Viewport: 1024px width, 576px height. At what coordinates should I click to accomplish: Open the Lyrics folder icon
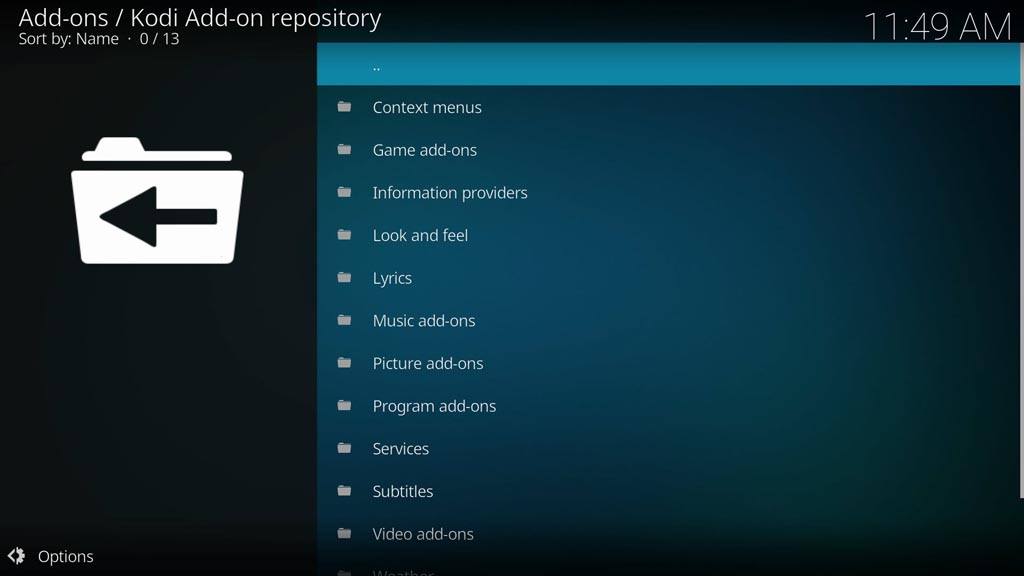pyautogui.click(x=344, y=278)
